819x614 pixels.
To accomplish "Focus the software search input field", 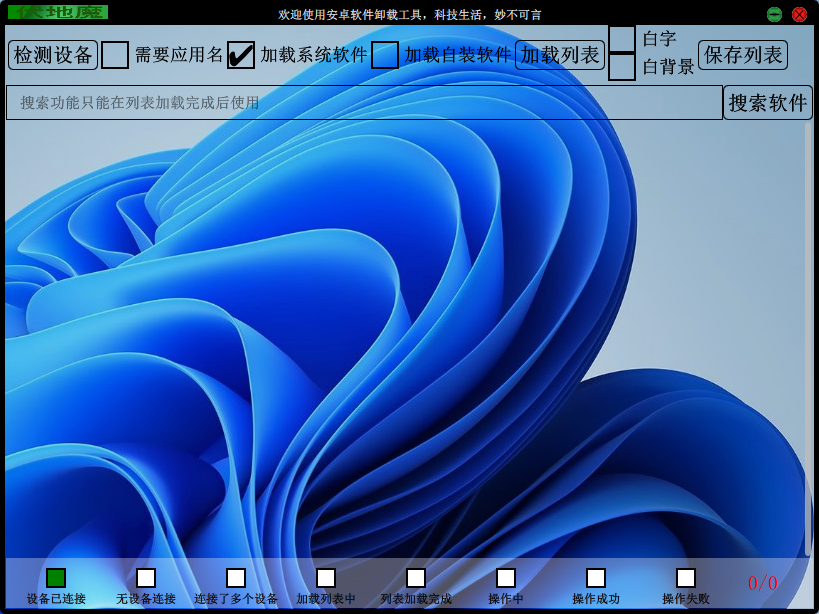I will tap(364, 102).
